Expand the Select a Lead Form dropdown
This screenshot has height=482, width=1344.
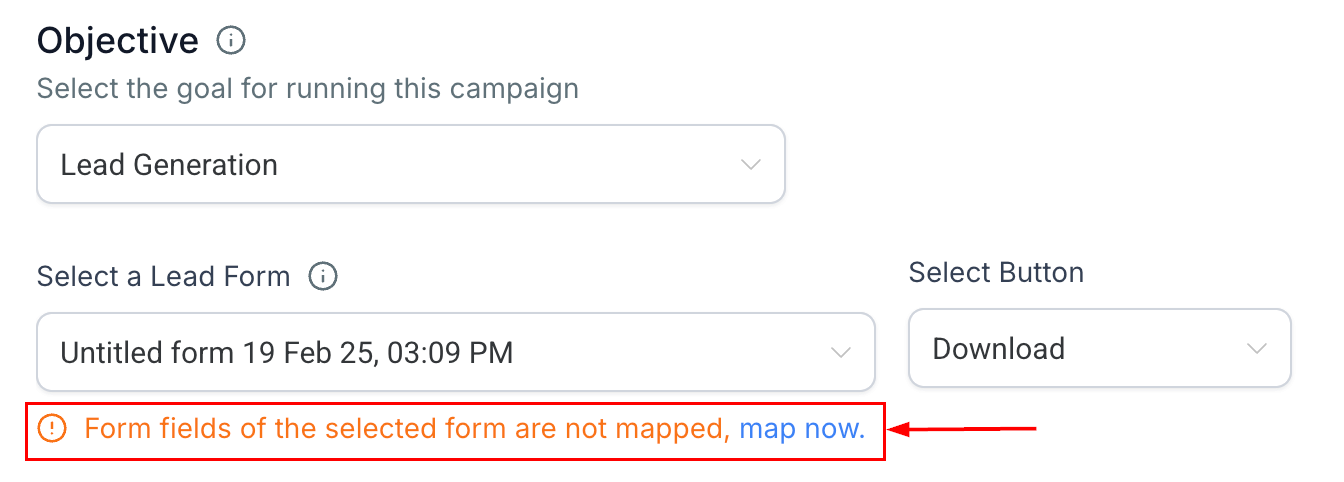(x=455, y=352)
